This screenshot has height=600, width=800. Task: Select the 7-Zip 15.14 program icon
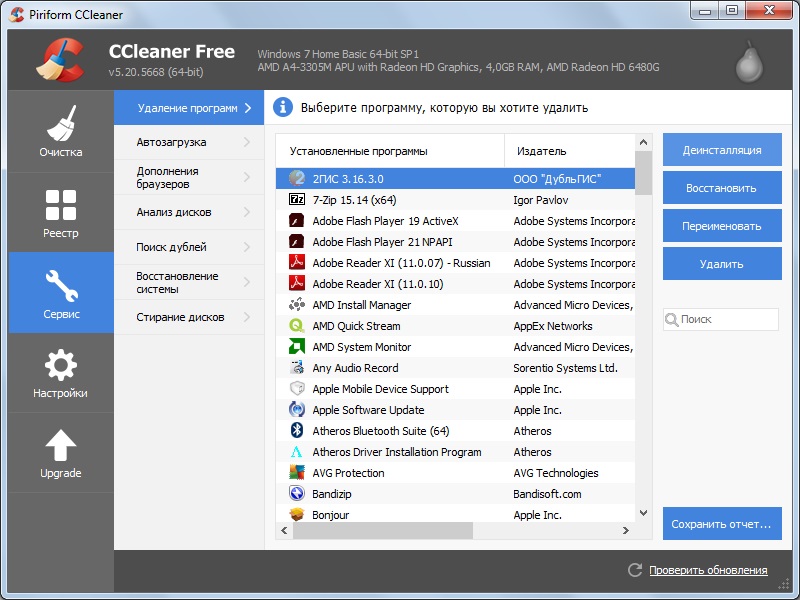tap(297, 199)
